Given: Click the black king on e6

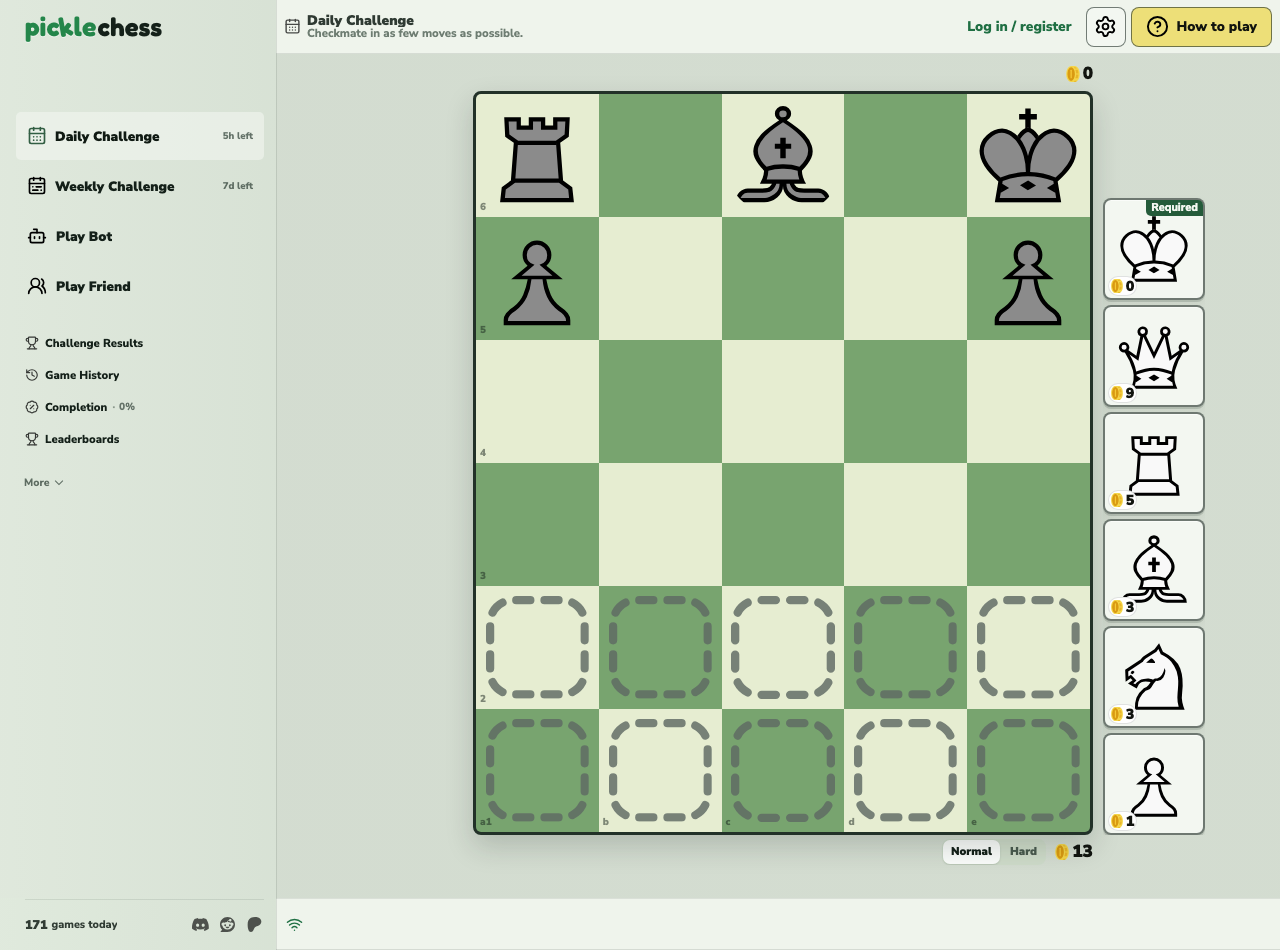Looking at the screenshot, I should [1028, 156].
